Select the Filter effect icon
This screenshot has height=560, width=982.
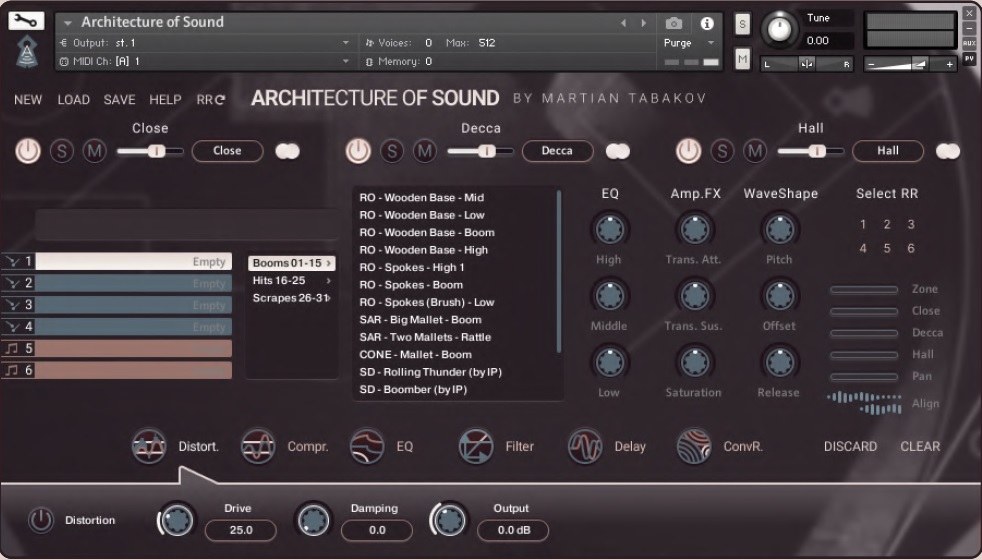tap(476, 446)
